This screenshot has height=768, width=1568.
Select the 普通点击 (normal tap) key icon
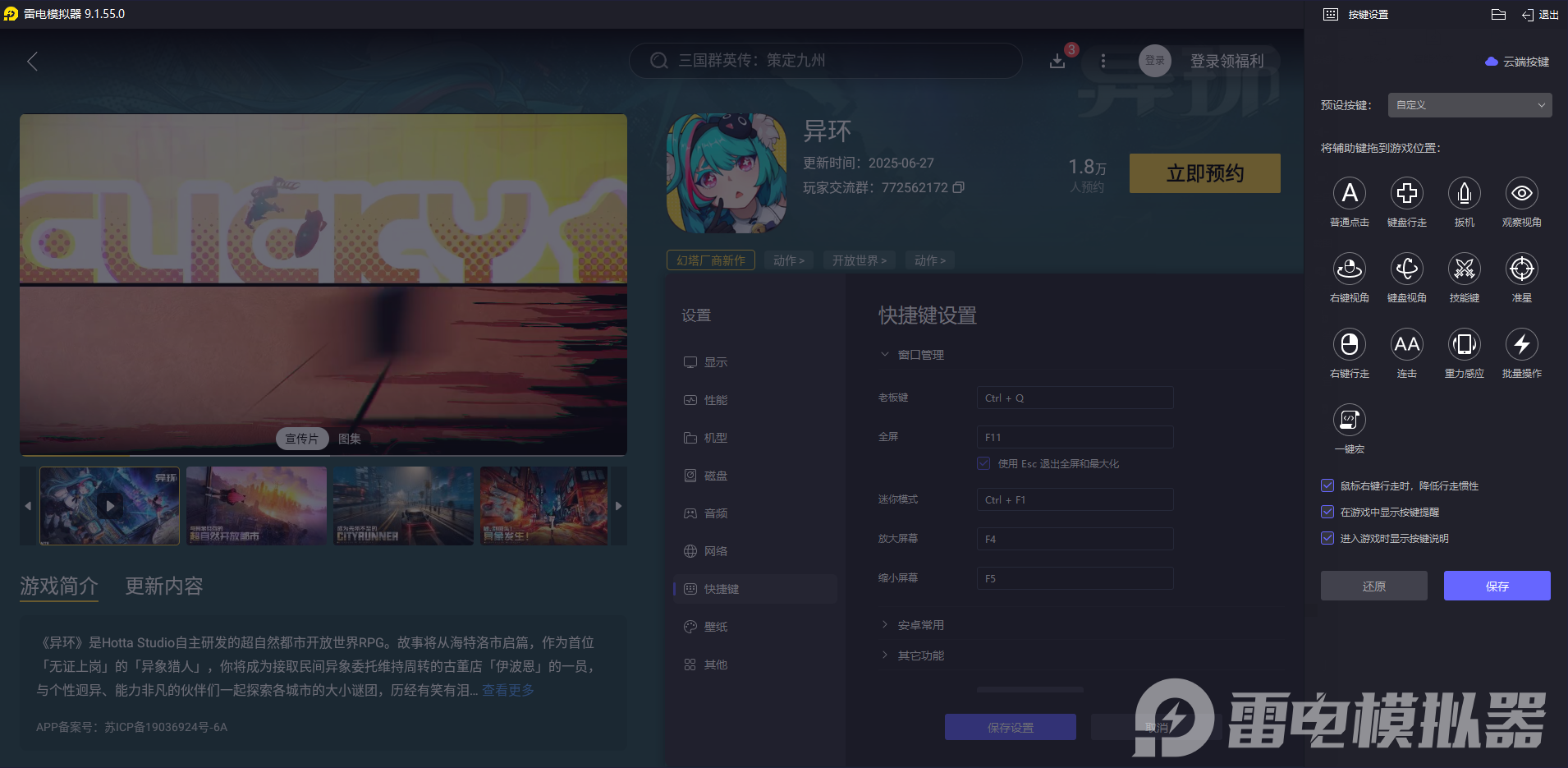(1349, 195)
